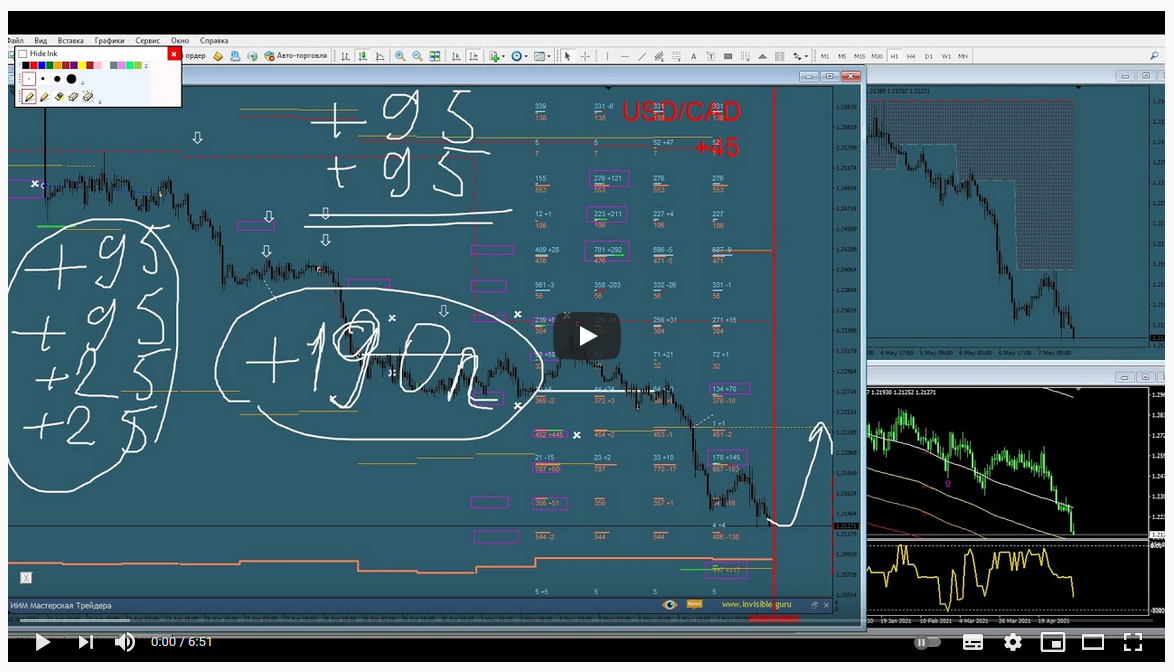Select the text A tool
This screenshot has width=1174, height=672.
pyautogui.click(x=693, y=56)
